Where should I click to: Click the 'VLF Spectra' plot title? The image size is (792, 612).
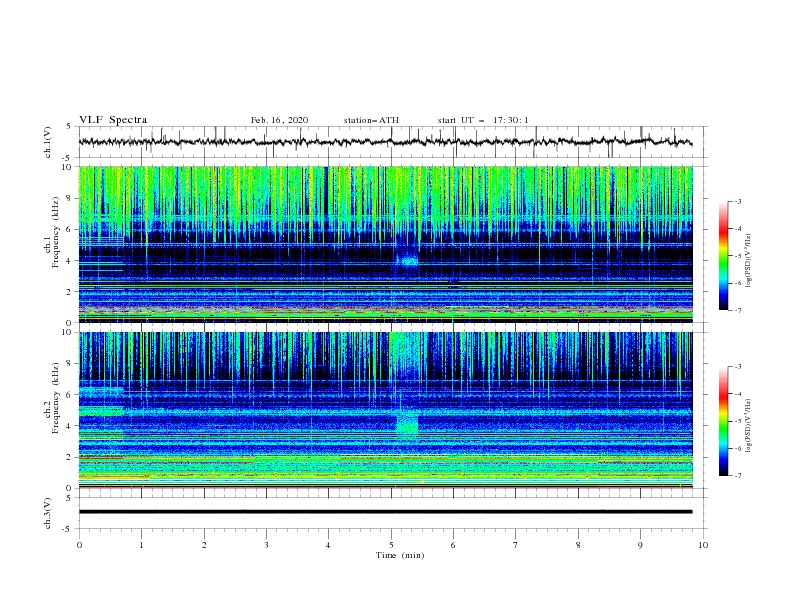click(113, 120)
